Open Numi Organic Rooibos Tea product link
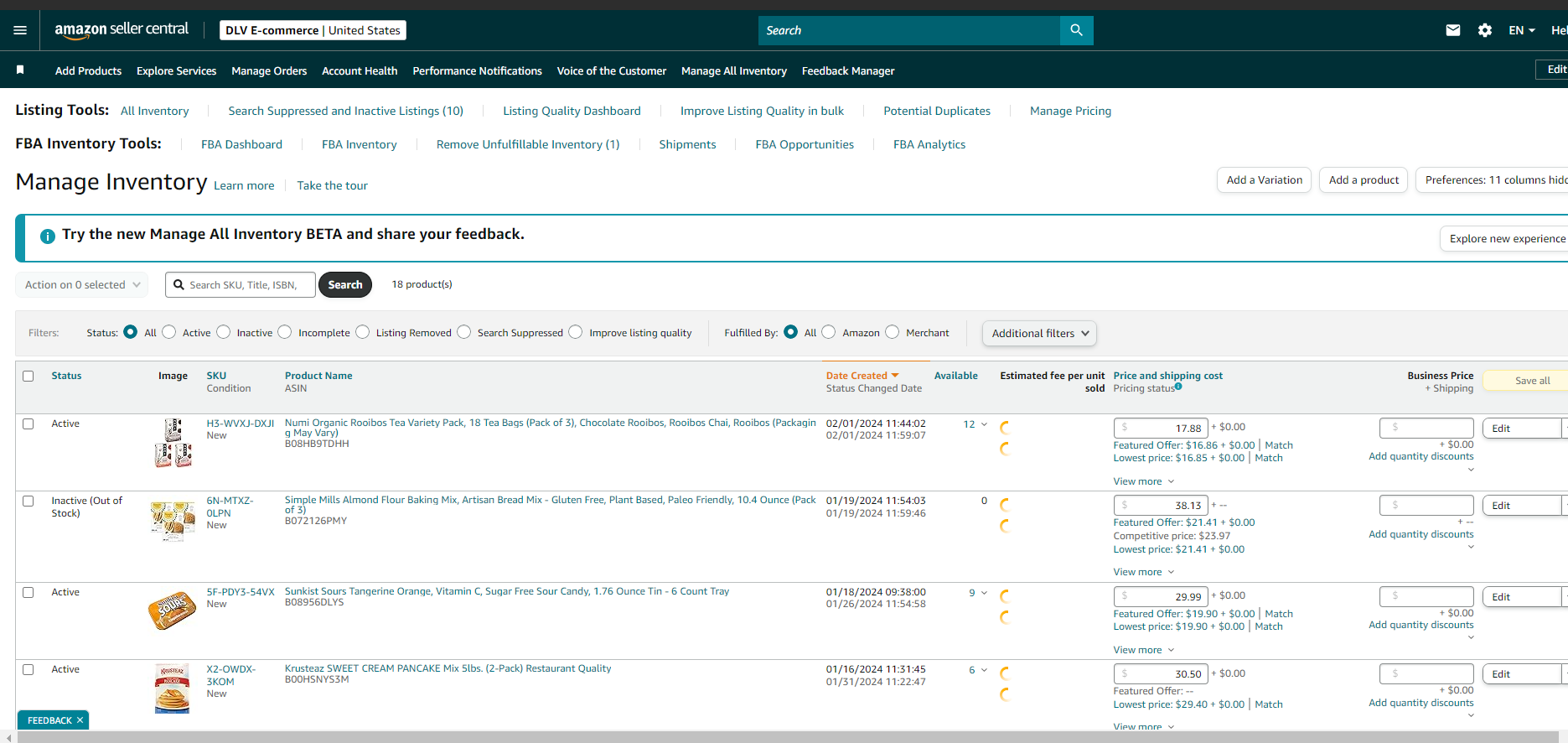The height and width of the screenshot is (743, 1568). coord(551,428)
